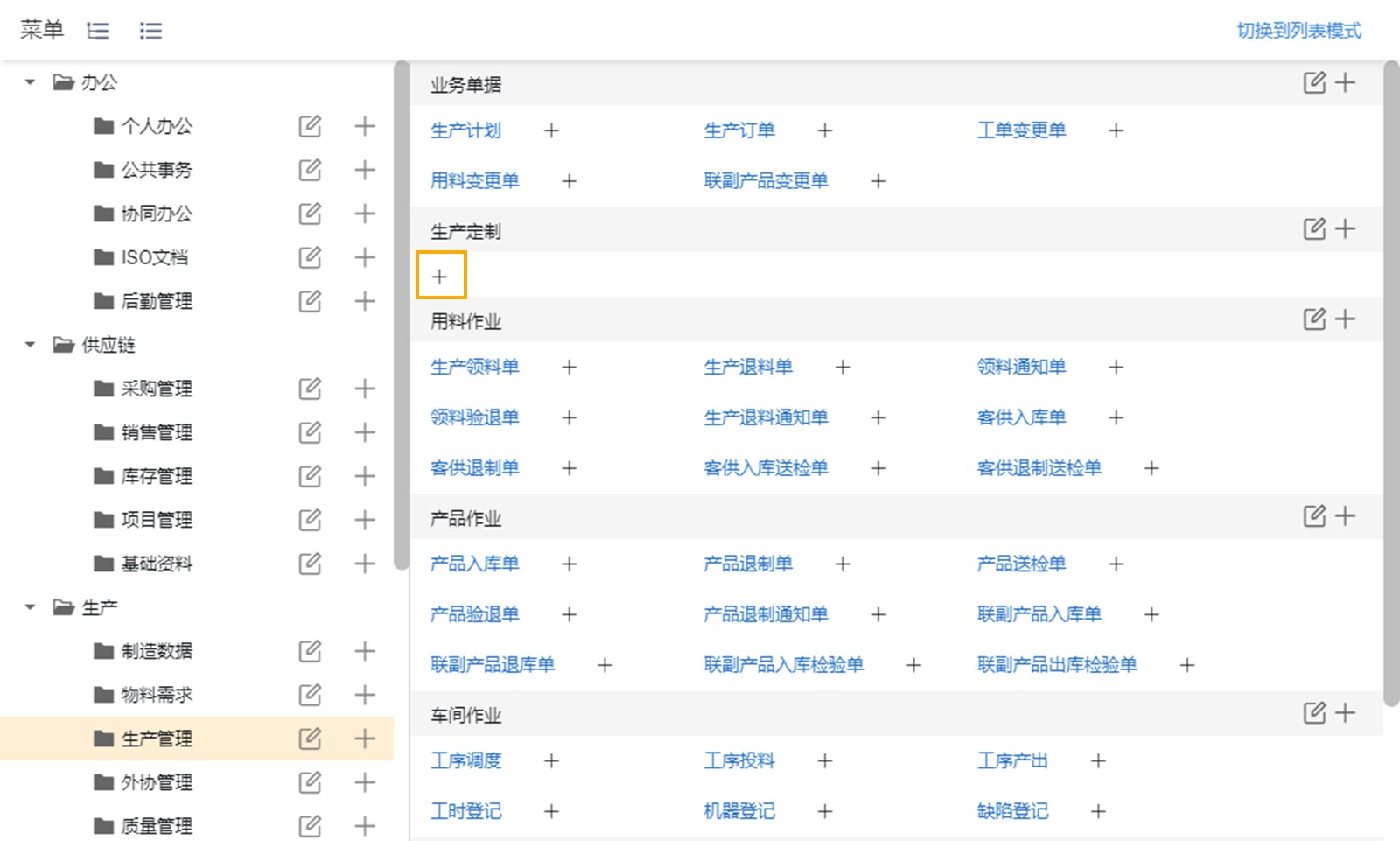Click the tree view icon next to 菜单

click(98, 32)
